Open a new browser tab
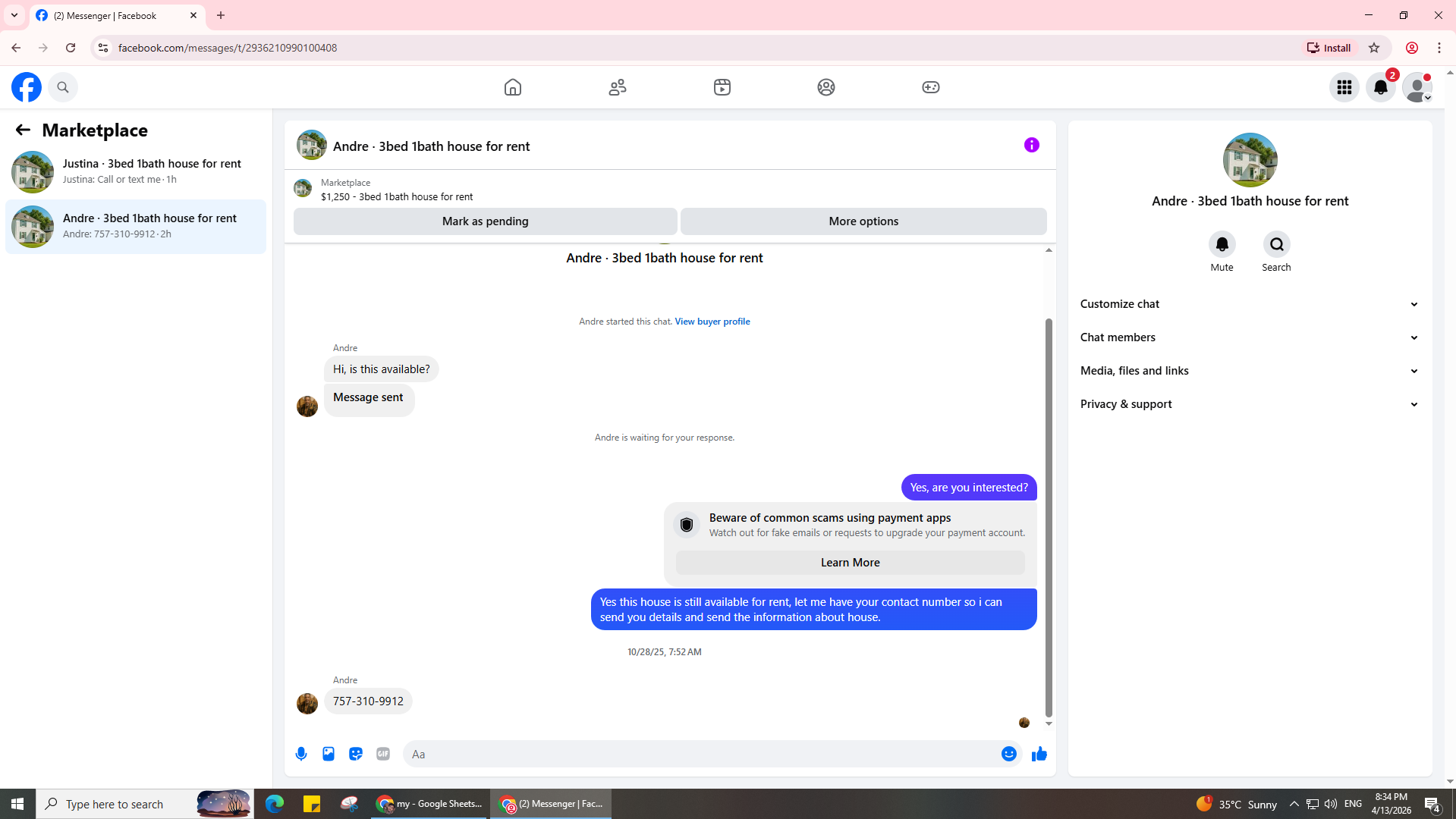Screen dimensions: 1456x819 click(221, 15)
